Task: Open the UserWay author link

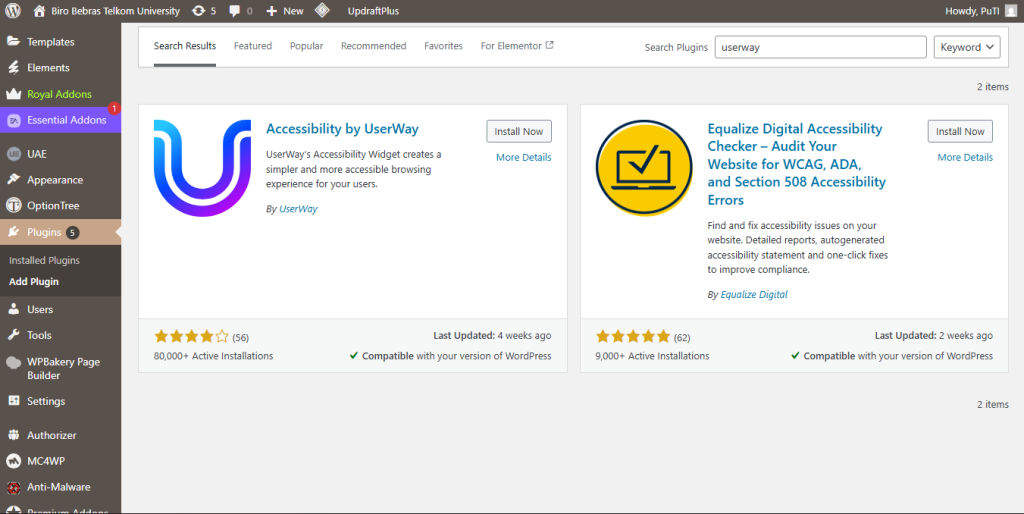Action: pos(298,209)
